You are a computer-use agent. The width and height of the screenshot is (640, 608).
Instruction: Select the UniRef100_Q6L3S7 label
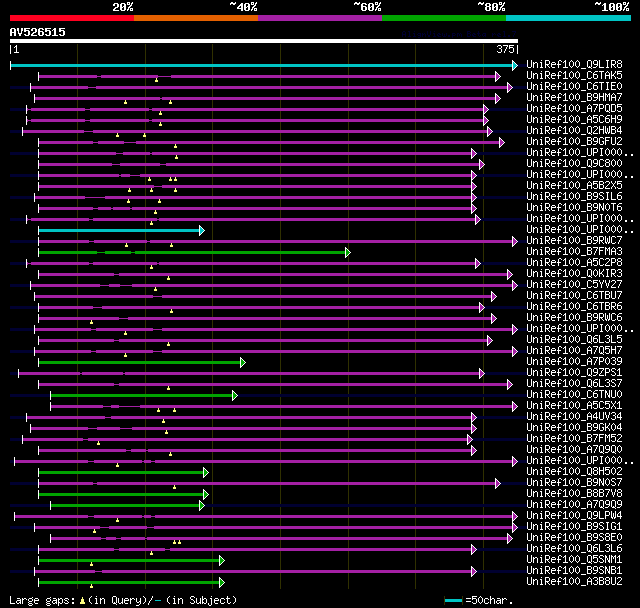coord(574,384)
